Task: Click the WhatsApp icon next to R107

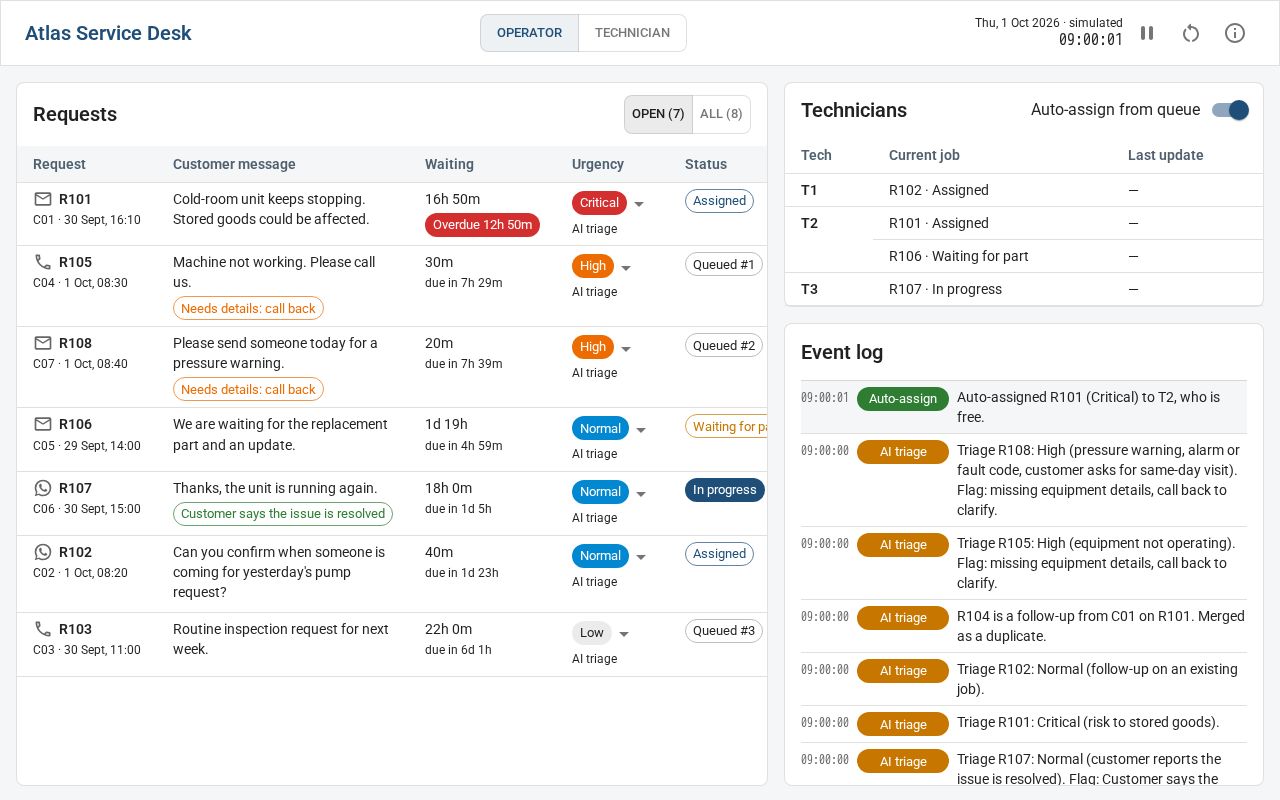Action: [43, 488]
